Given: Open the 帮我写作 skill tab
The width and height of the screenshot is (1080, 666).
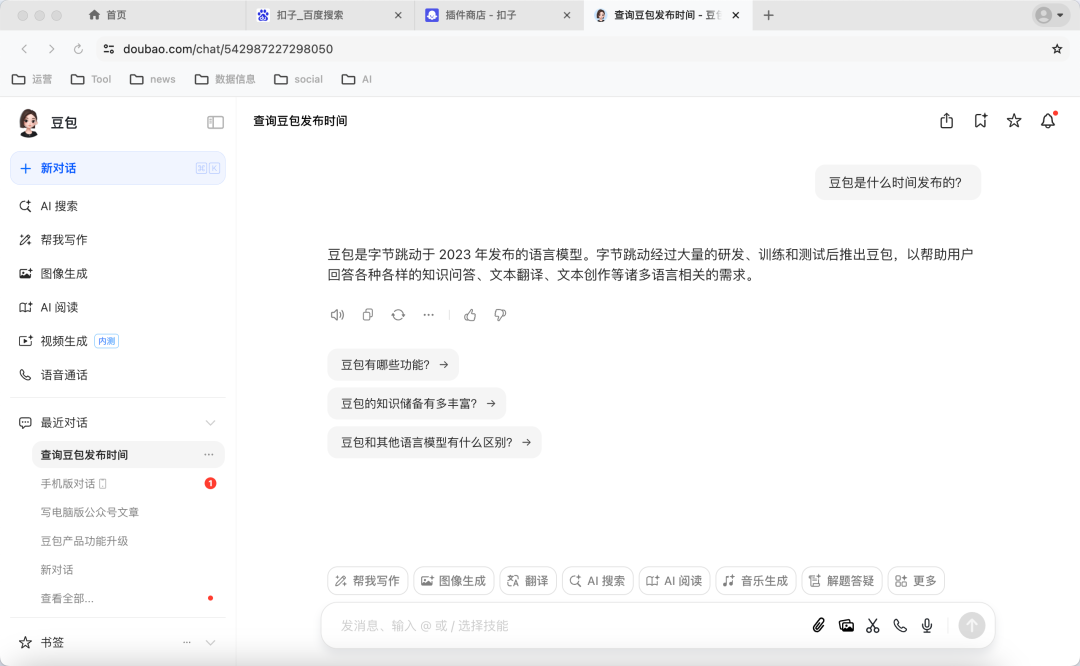Looking at the screenshot, I should 367,580.
